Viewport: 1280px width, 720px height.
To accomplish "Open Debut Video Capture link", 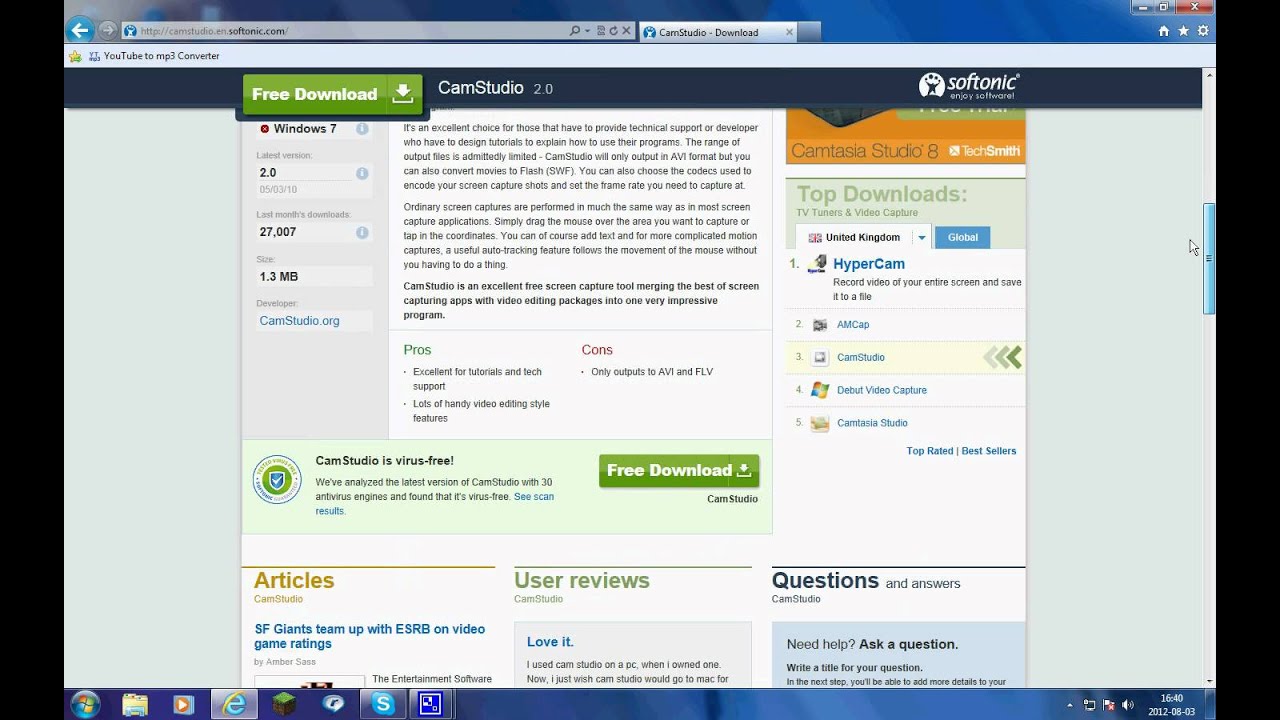I will 882,390.
